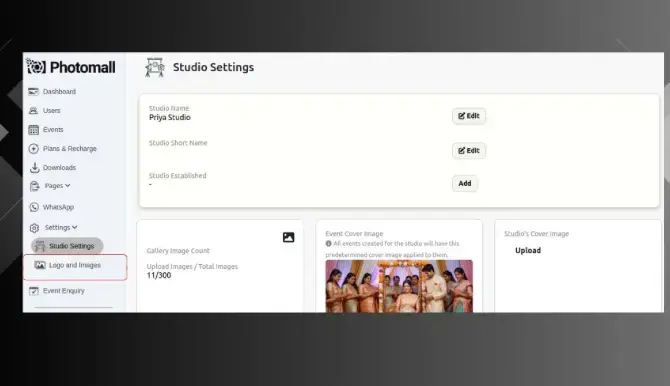Collapse the Settings menu chevron
Viewport: 670px width, 386px height.
click(75, 227)
